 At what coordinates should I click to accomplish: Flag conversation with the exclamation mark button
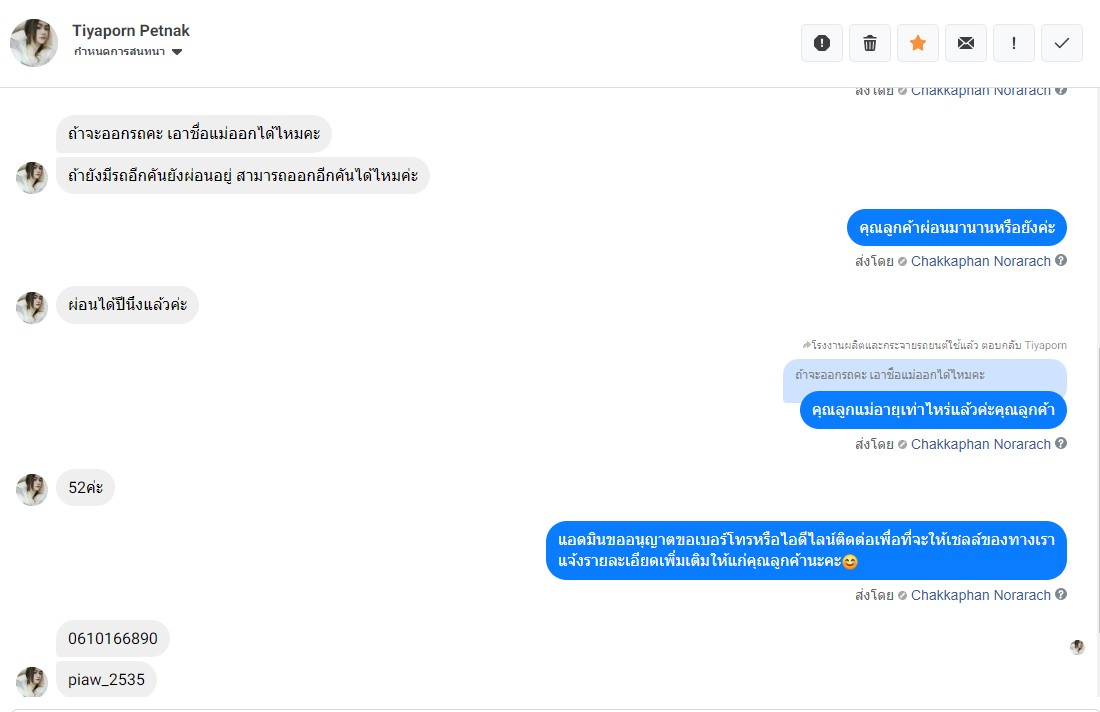point(1014,43)
